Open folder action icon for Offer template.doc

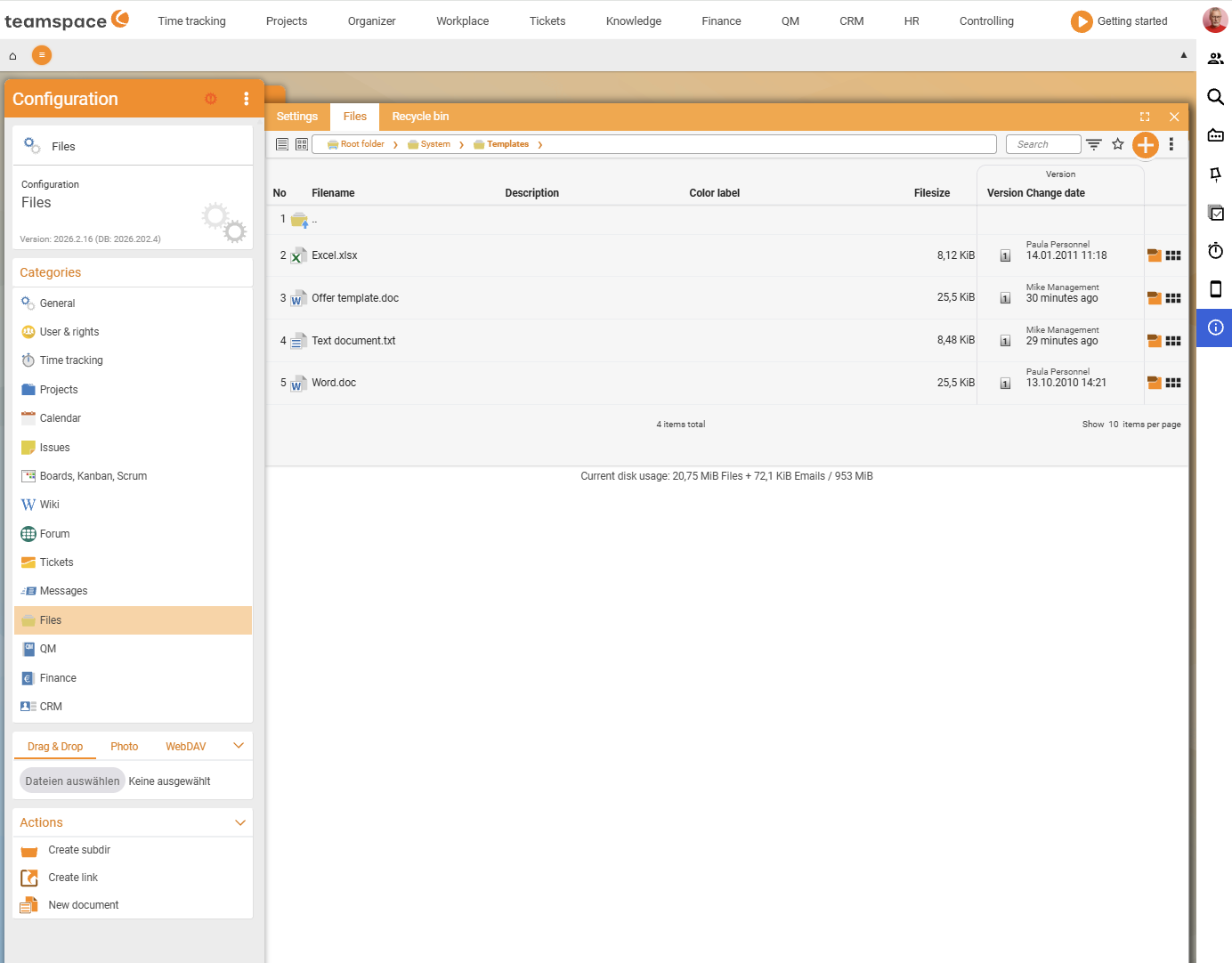tap(1155, 298)
